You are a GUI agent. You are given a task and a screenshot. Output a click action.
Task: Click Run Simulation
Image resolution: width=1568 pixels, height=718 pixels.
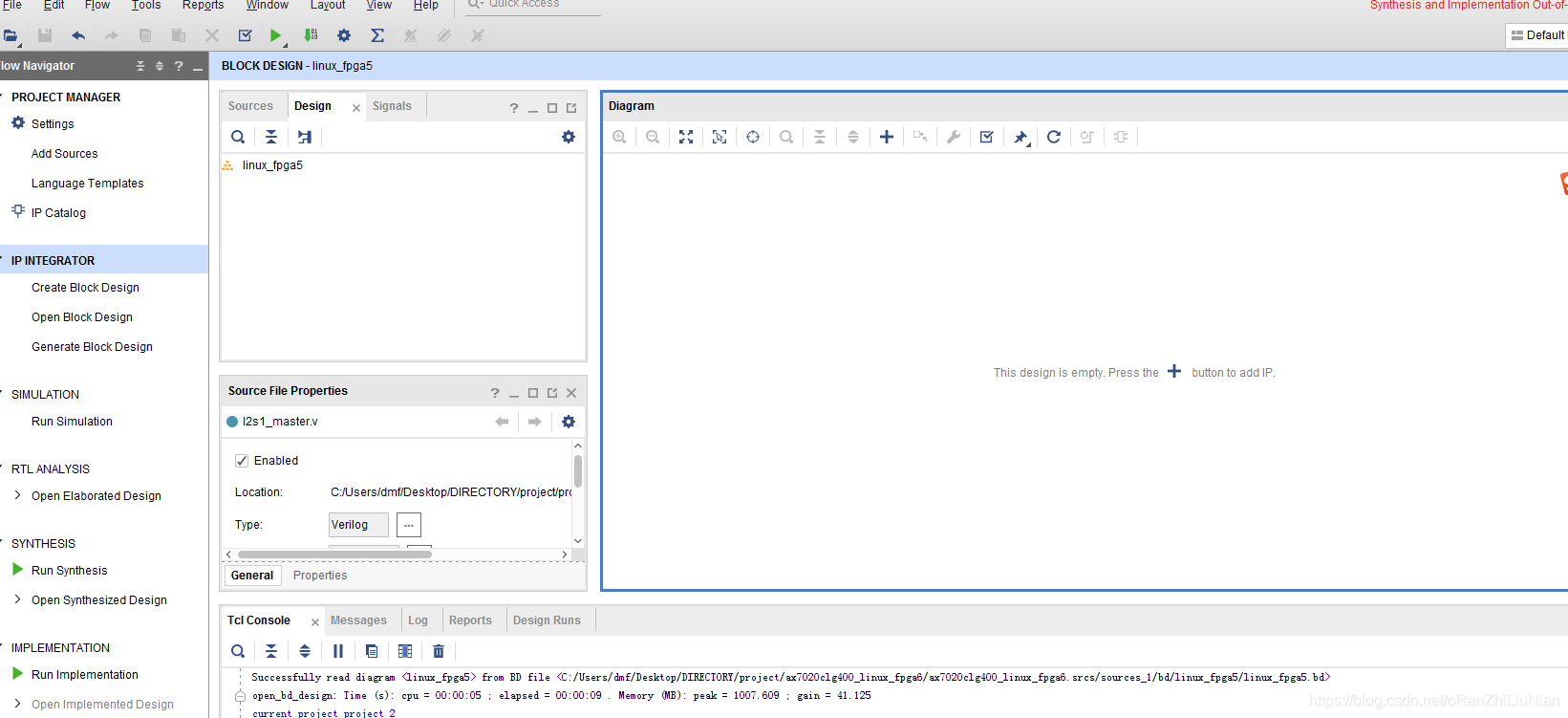(72, 422)
